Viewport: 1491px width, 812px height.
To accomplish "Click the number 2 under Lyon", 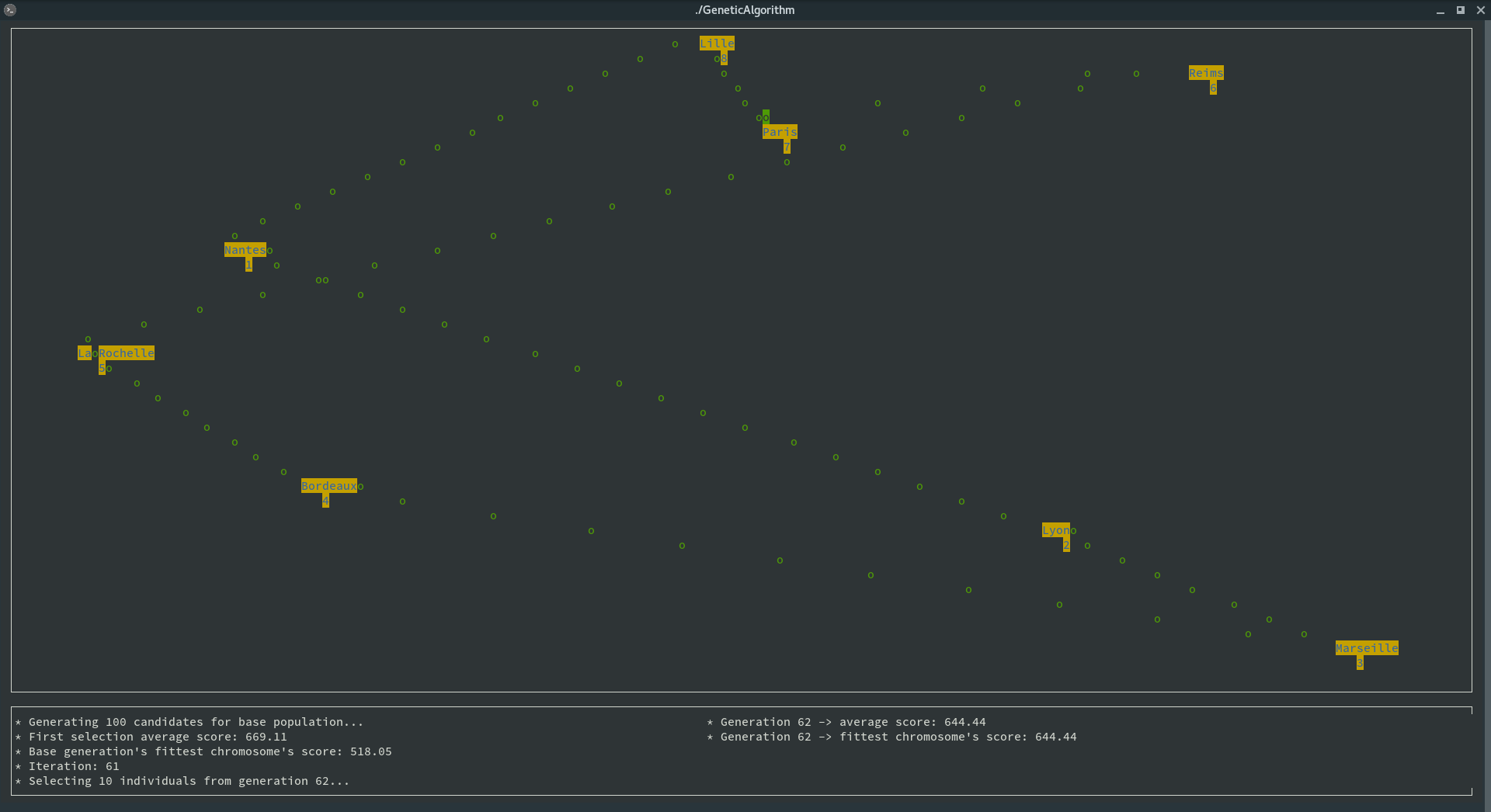I will [1066, 545].
